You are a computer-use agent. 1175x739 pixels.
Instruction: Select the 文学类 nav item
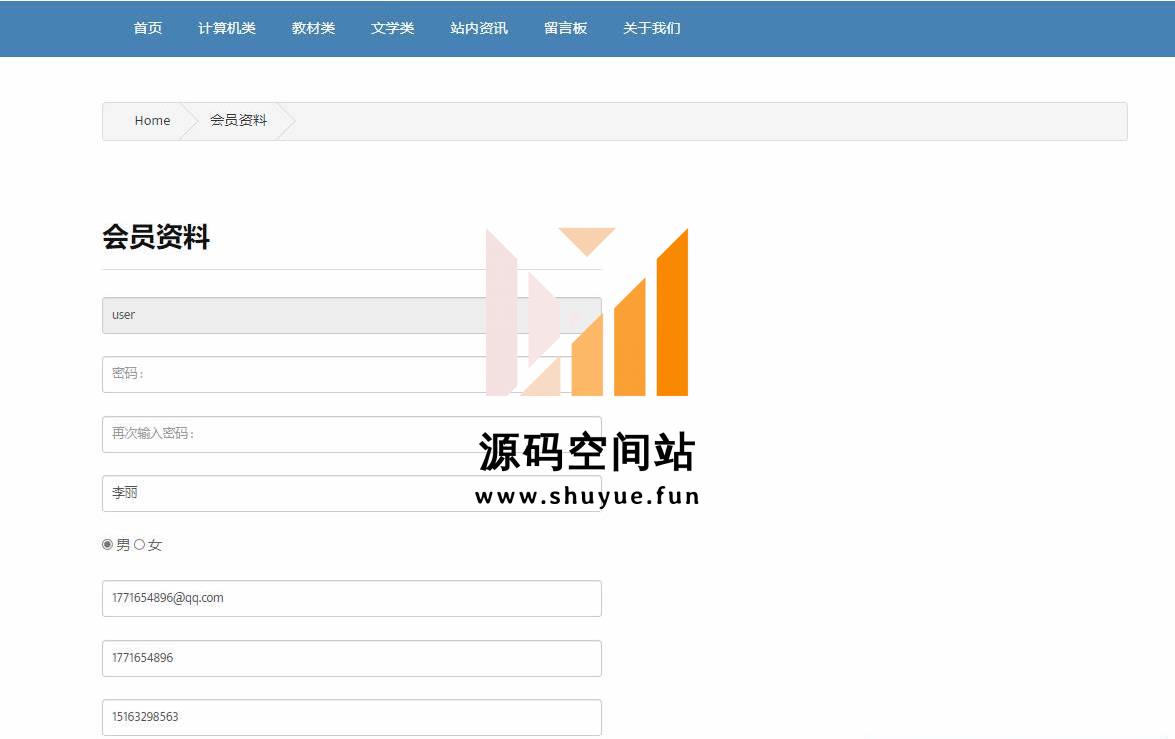click(393, 28)
